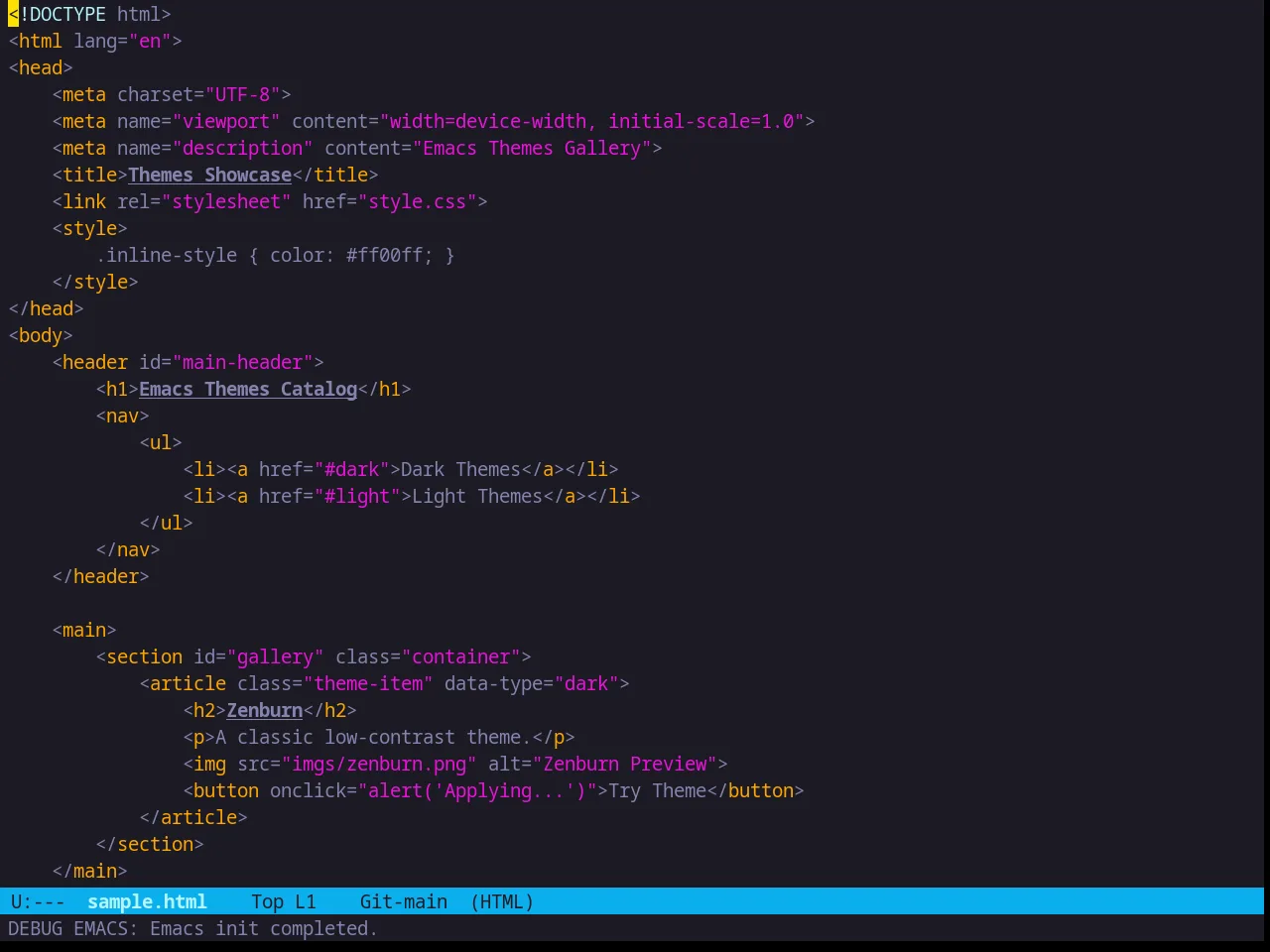Click the closing </style> tag
1270x952 pixels.
[x=95, y=282]
